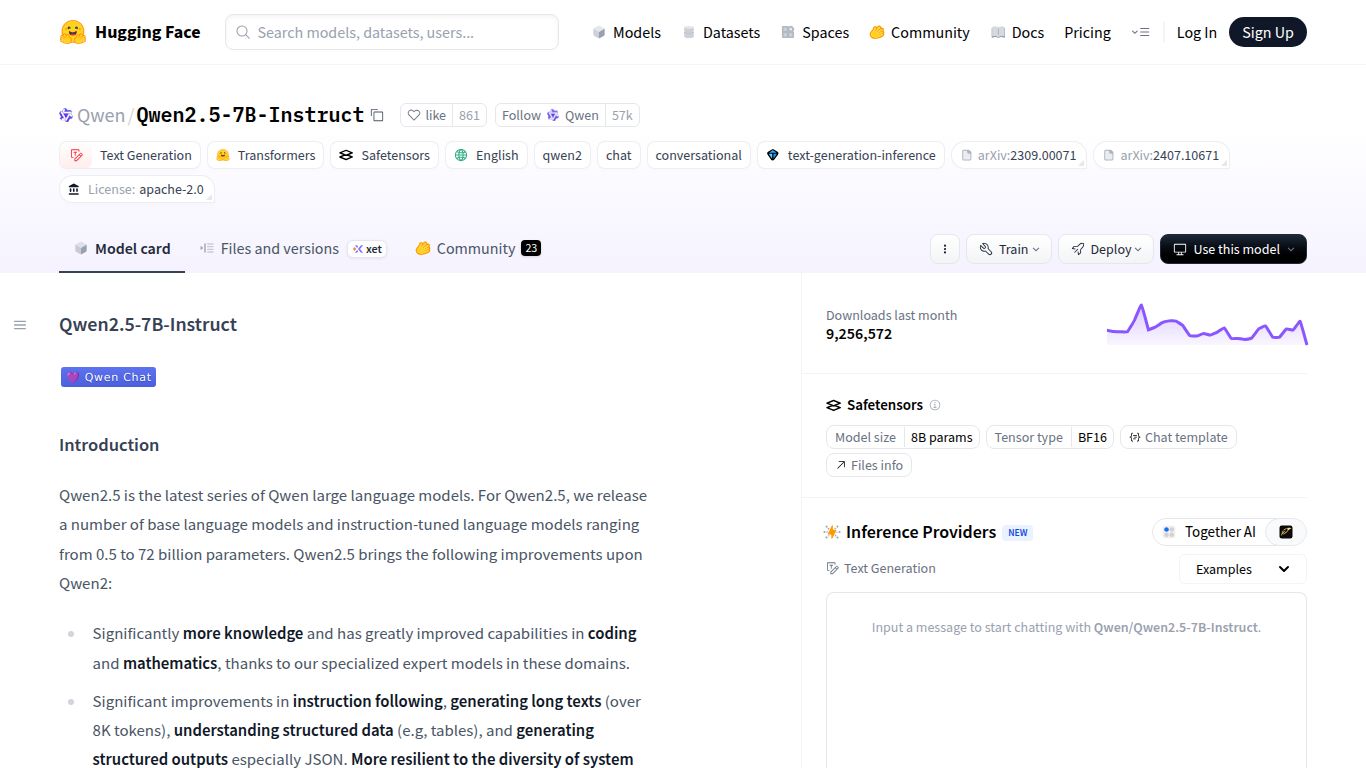Image resolution: width=1366 pixels, height=768 pixels.
Task: Open the three-dot more options menu
Action: point(945,249)
